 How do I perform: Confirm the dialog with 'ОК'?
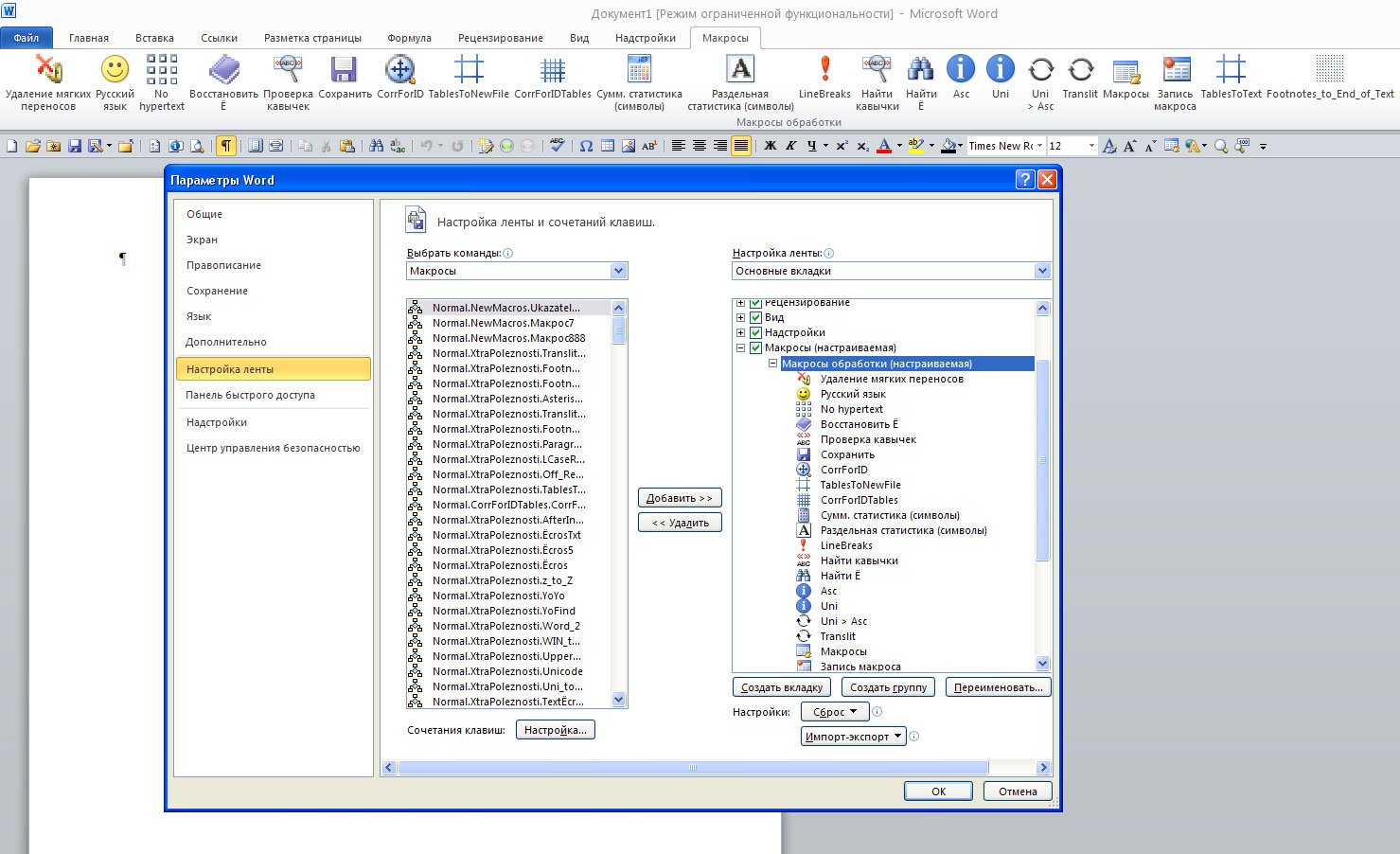coord(938,792)
